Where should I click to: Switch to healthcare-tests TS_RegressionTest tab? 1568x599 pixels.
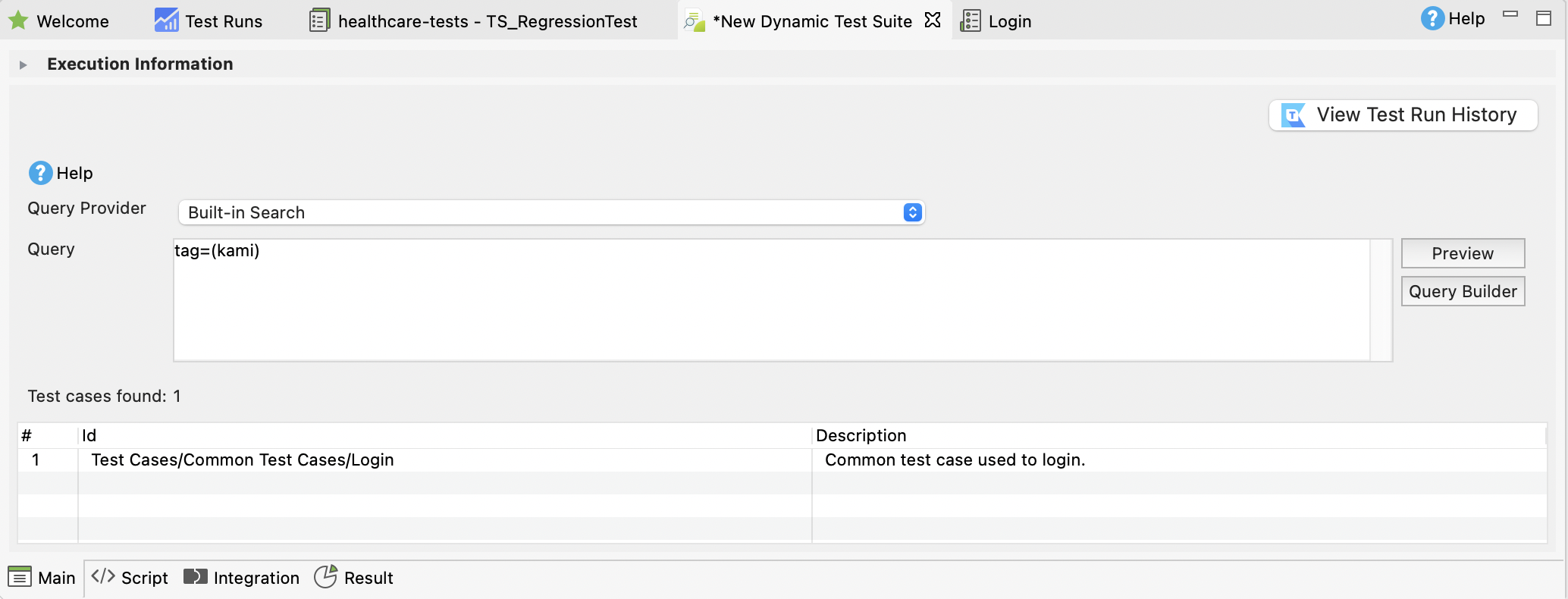click(x=474, y=21)
